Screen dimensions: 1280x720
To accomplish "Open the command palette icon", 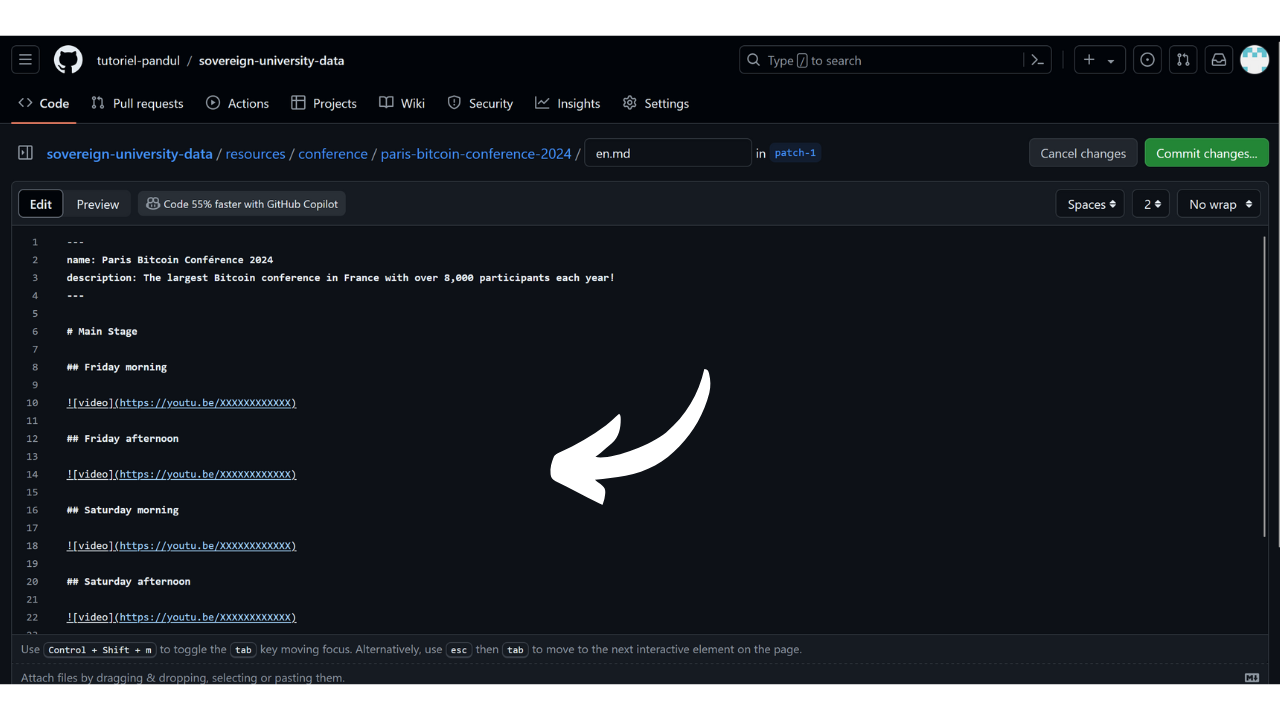I will [1038, 60].
